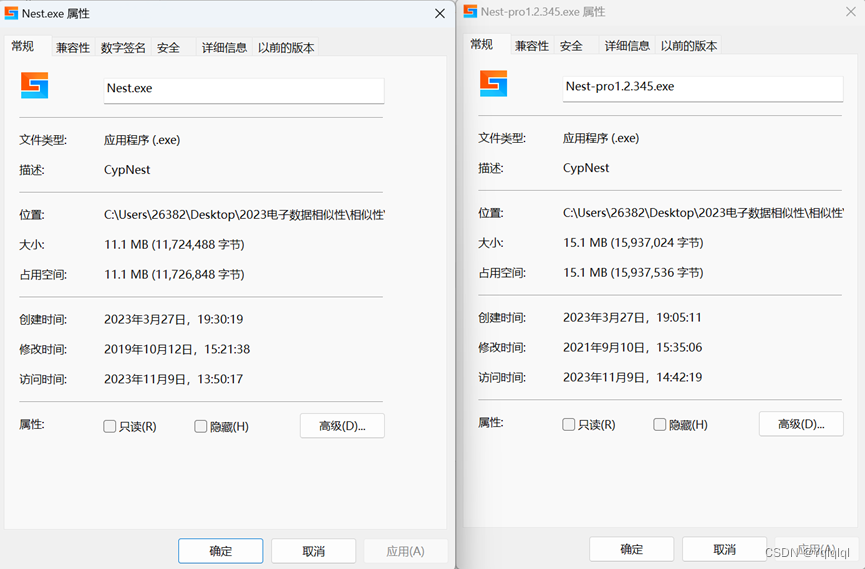Select the 常规 tab in Nest-pro1.2.345.exe properties
Image resolution: width=865 pixels, height=569 pixels.
pyautogui.click(x=482, y=45)
